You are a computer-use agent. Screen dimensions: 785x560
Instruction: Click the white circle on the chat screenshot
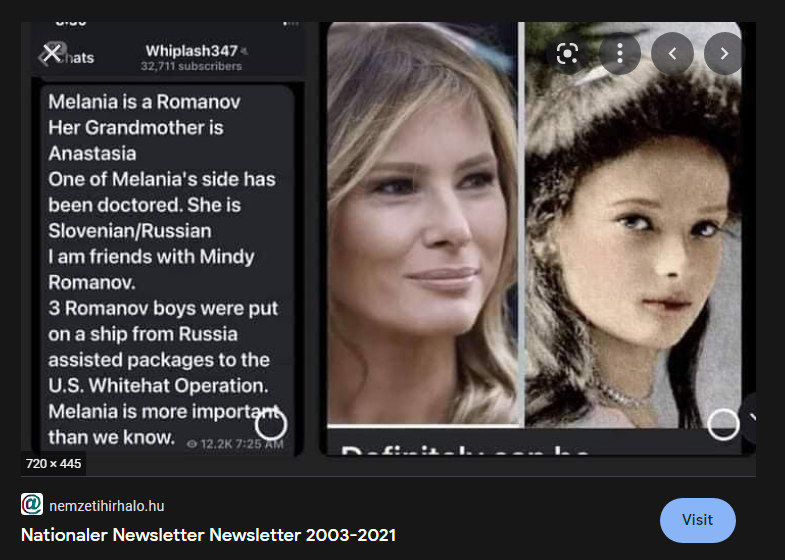(271, 424)
